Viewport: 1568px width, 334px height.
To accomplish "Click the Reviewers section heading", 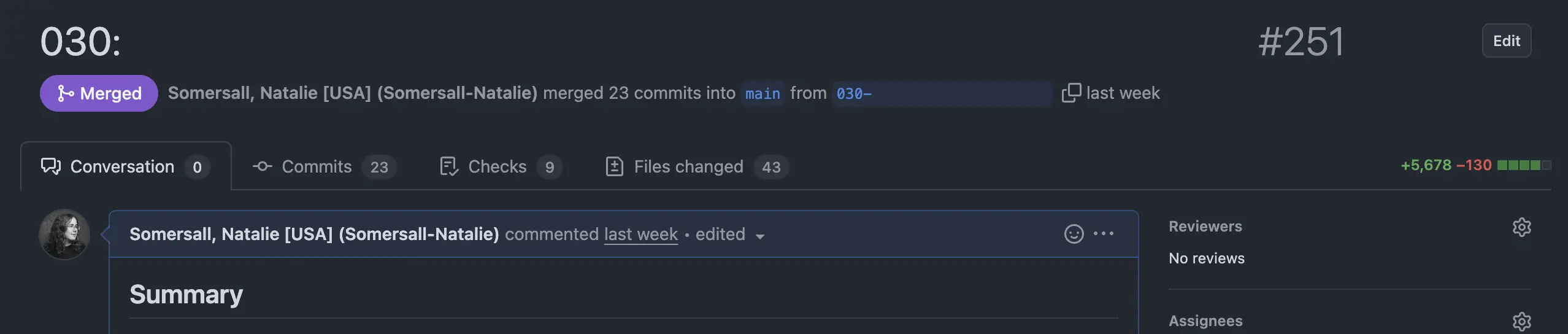I will tap(1205, 227).
